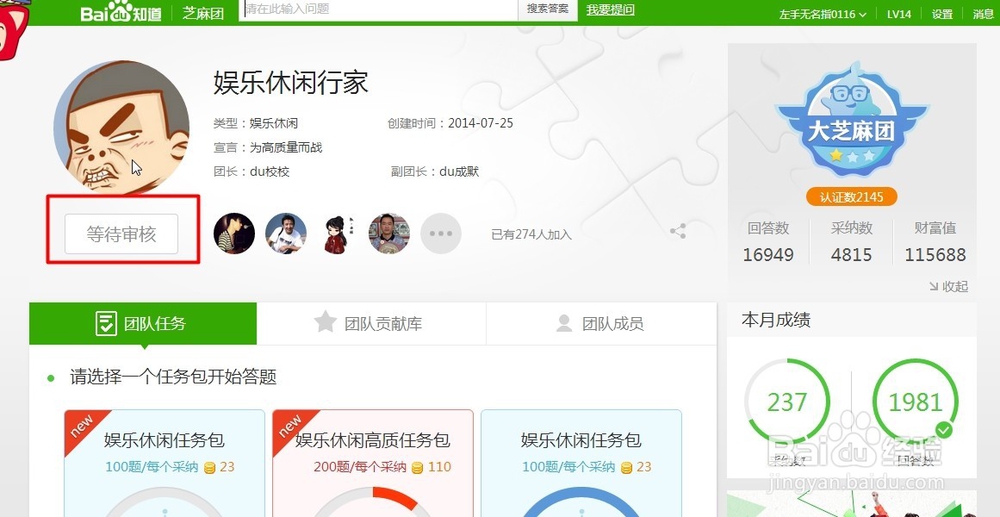The image size is (1000, 517).
Task: Open 设置 in the top bar
Action: [942, 14]
